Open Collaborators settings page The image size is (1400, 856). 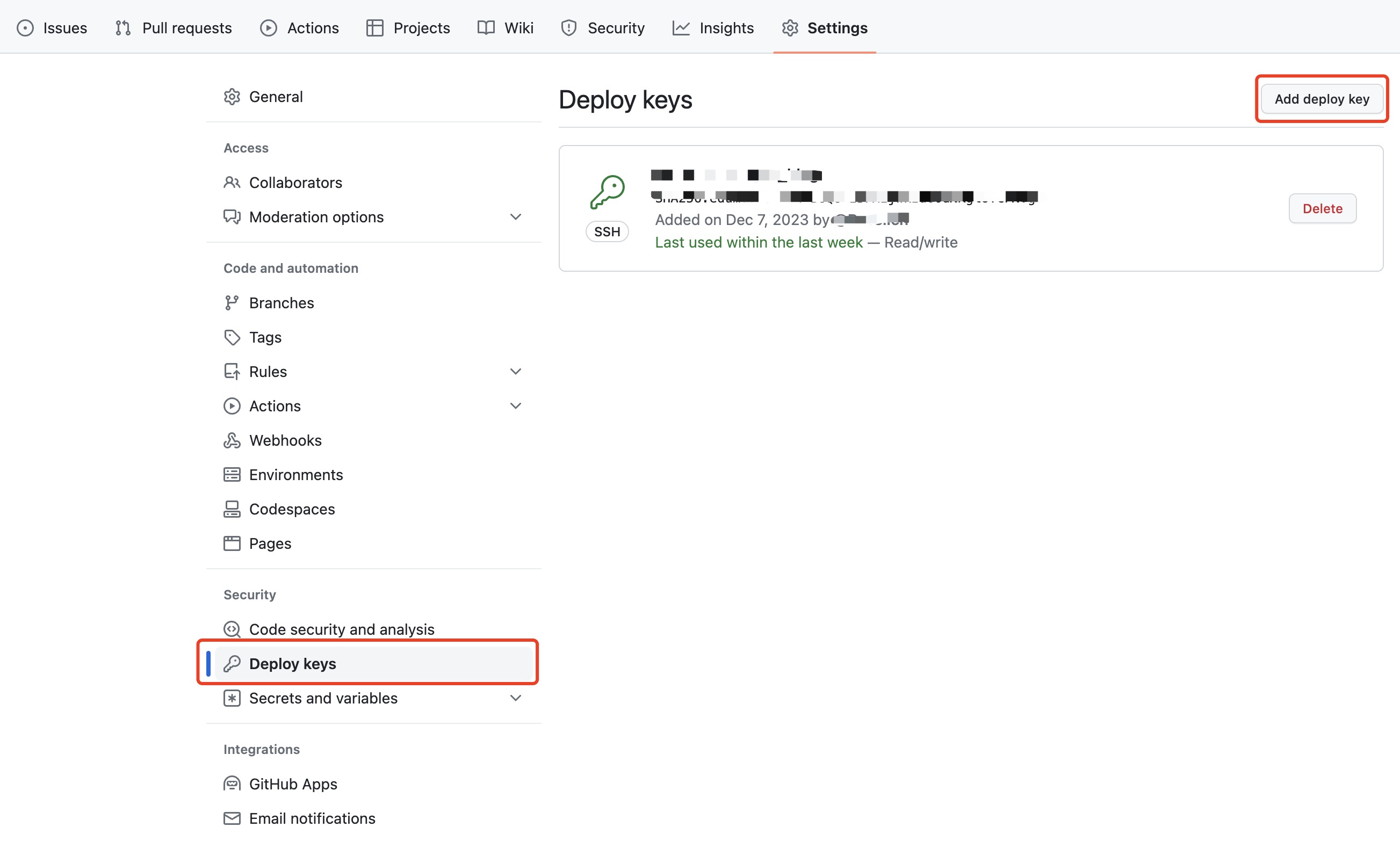[295, 183]
